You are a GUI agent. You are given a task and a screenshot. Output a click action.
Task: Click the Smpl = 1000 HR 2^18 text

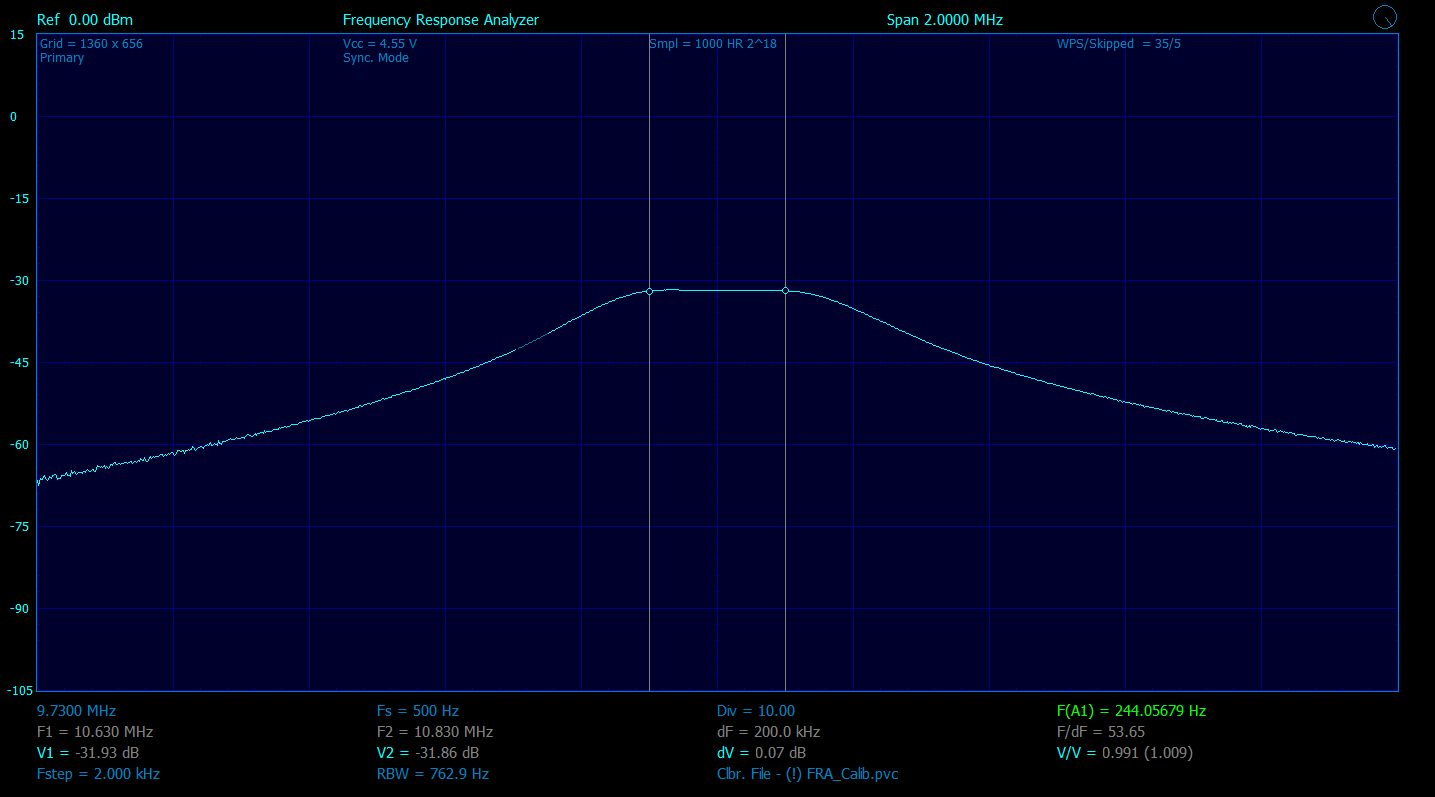713,44
